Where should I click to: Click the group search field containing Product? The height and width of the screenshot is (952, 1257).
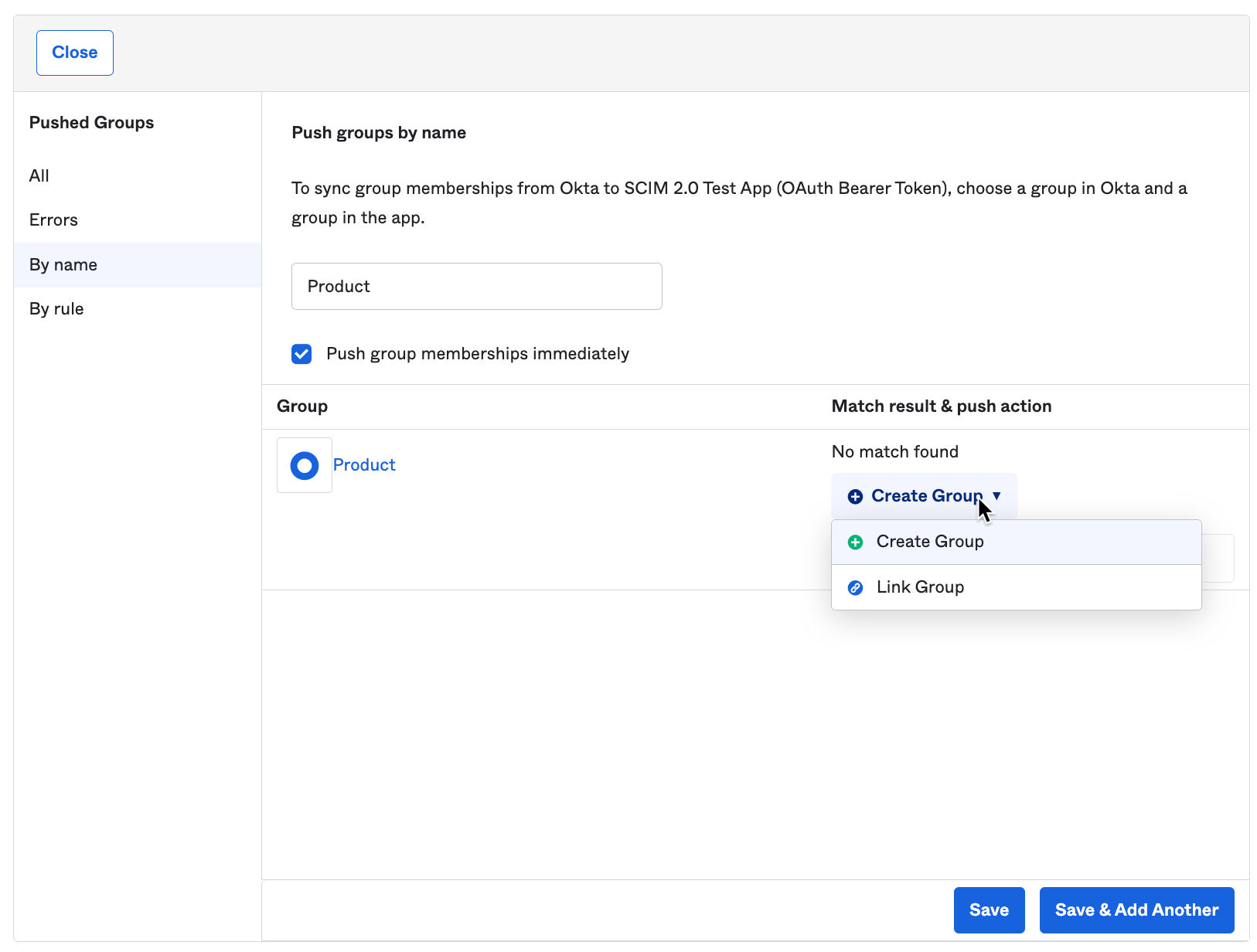[x=476, y=286]
